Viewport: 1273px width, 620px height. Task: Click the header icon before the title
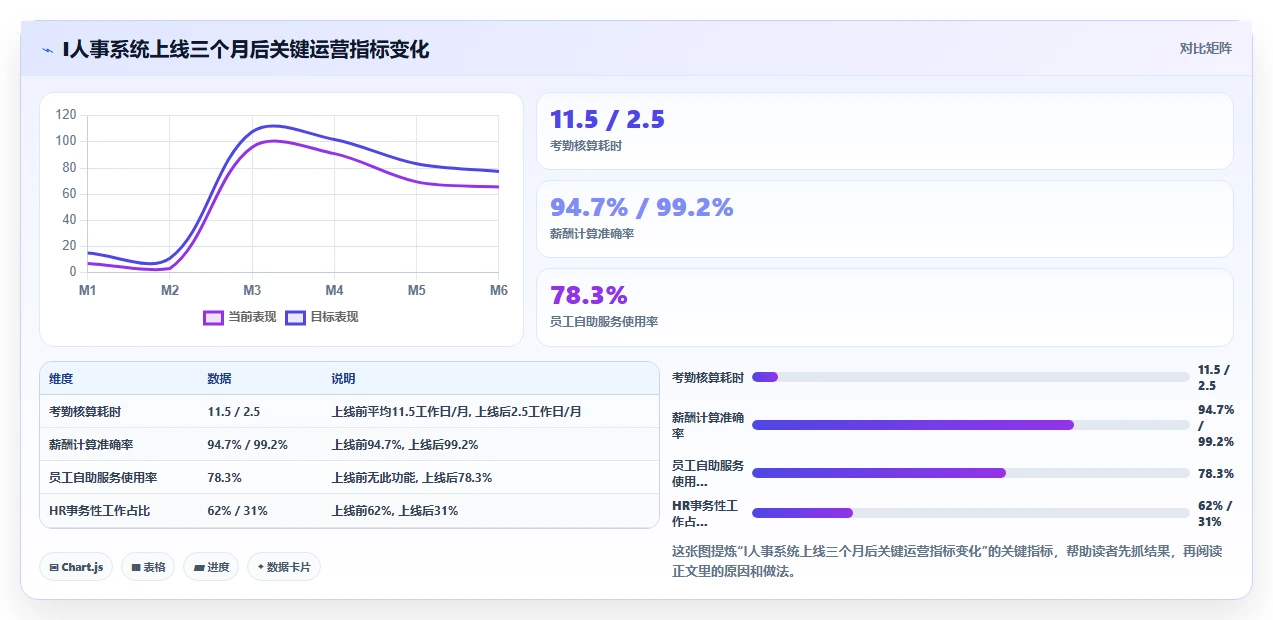point(48,49)
